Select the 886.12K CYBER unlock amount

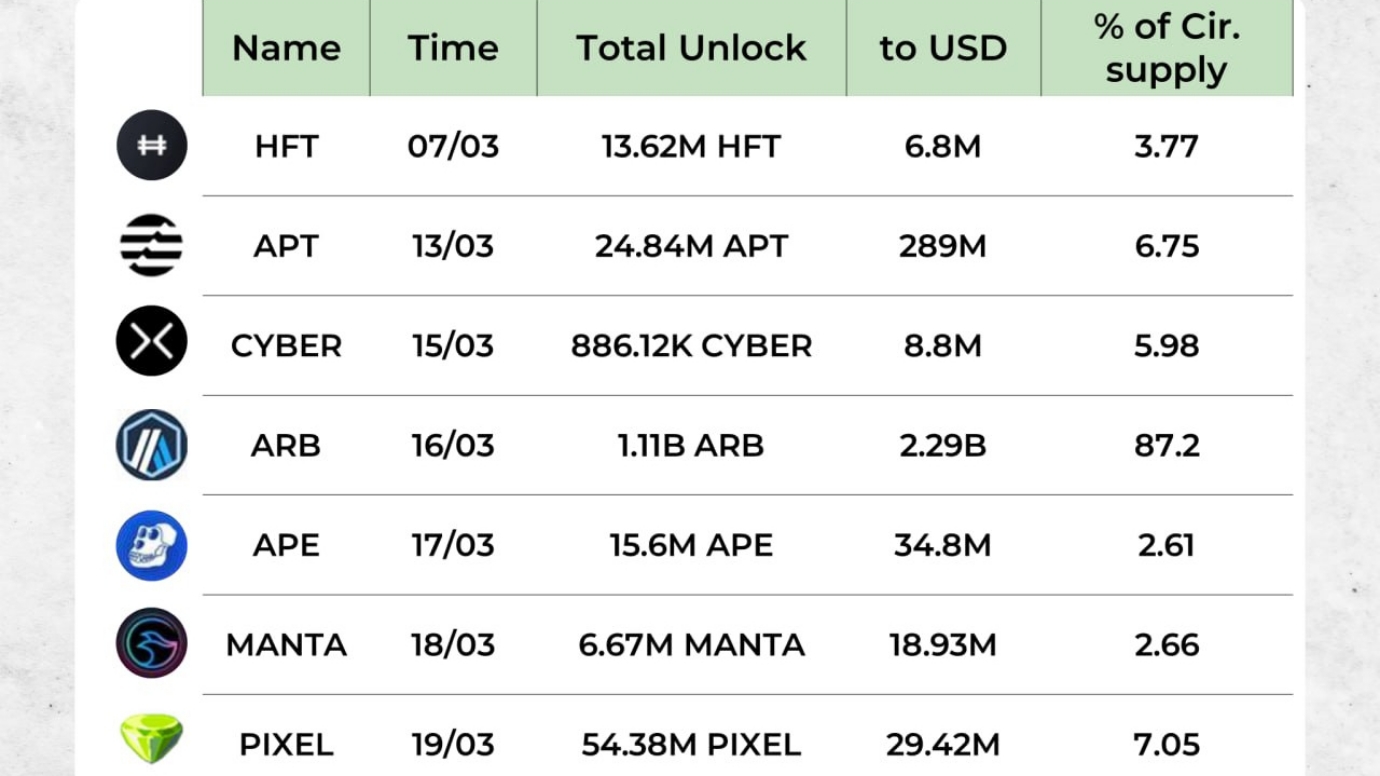click(x=691, y=346)
